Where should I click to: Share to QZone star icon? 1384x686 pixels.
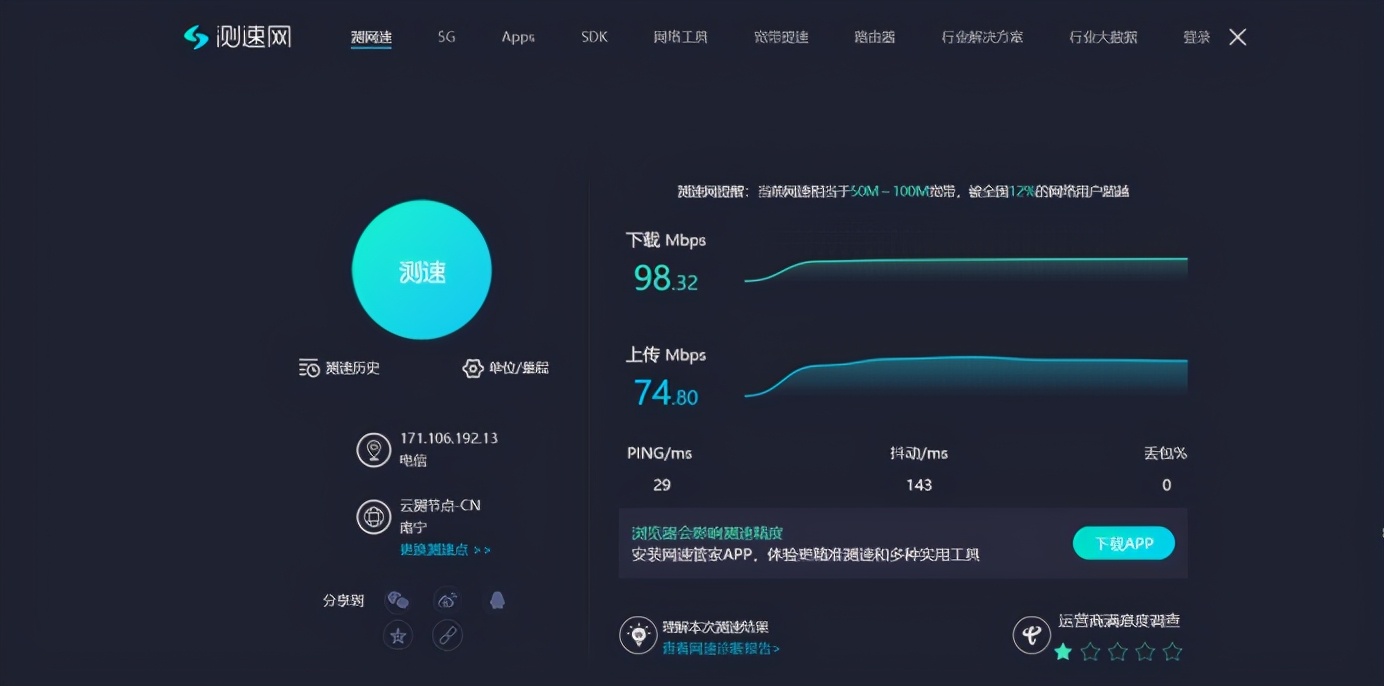pos(398,635)
